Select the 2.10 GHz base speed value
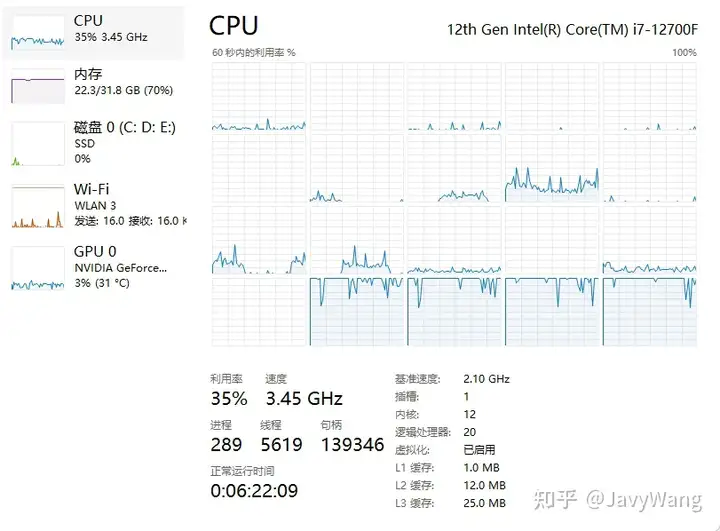The height and width of the screenshot is (531, 720). point(487,379)
